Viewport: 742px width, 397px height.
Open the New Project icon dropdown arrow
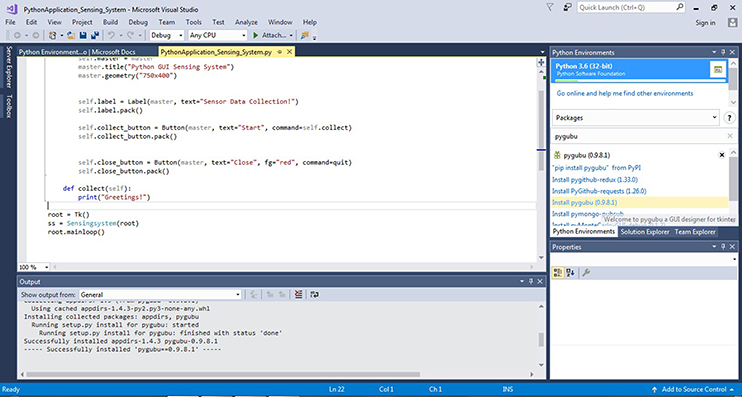click(62, 36)
